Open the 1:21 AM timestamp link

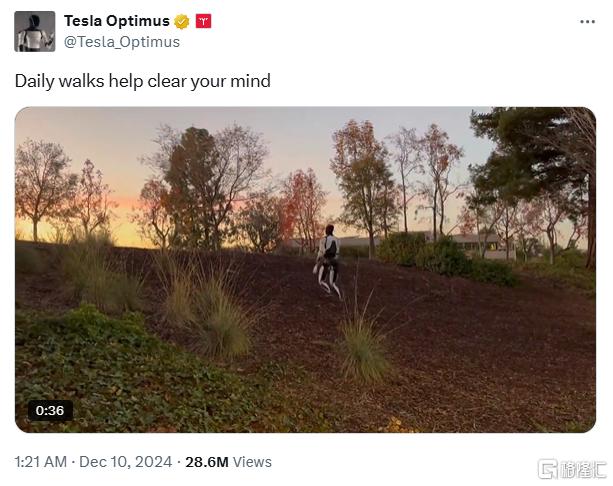[41, 462]
